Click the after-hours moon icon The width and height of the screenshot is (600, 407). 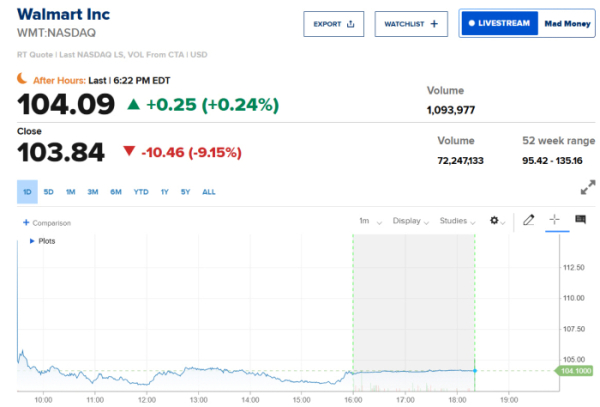[x=22, y=78]
